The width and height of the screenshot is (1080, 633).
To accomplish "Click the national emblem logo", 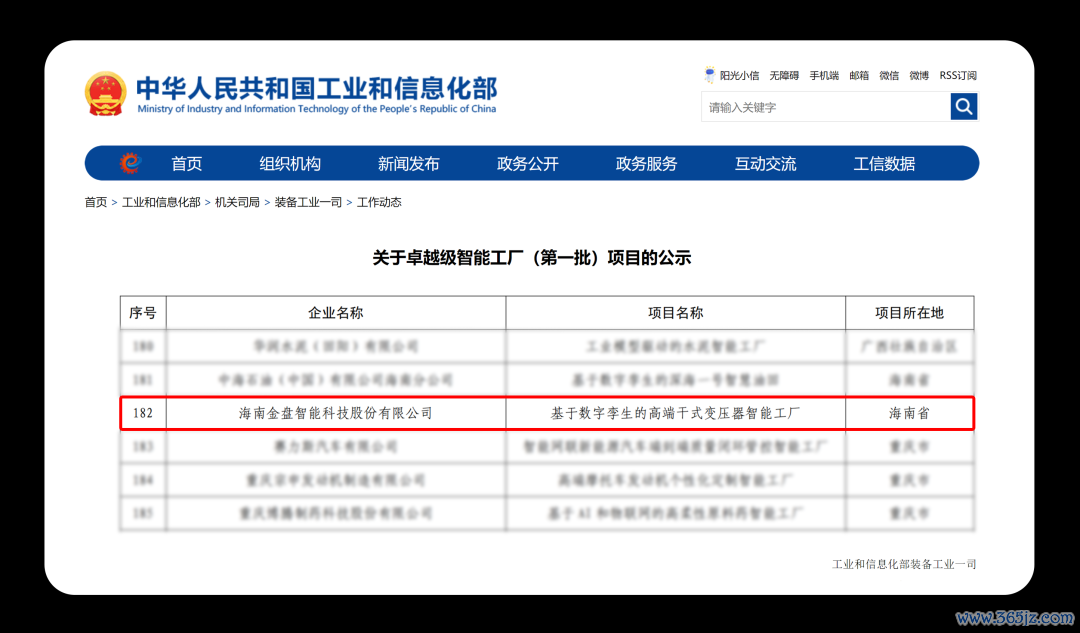I will coord(105,94).
